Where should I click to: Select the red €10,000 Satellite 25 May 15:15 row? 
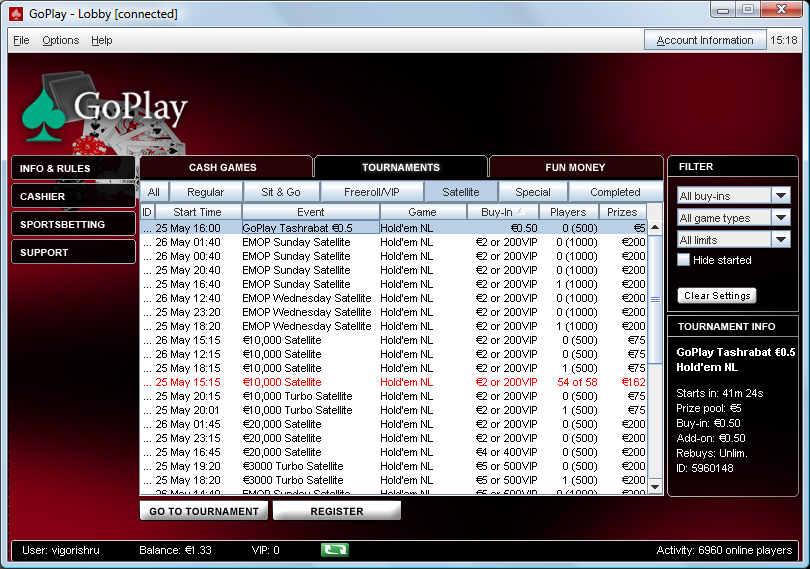pyautogui.click(x=393, y=382)
